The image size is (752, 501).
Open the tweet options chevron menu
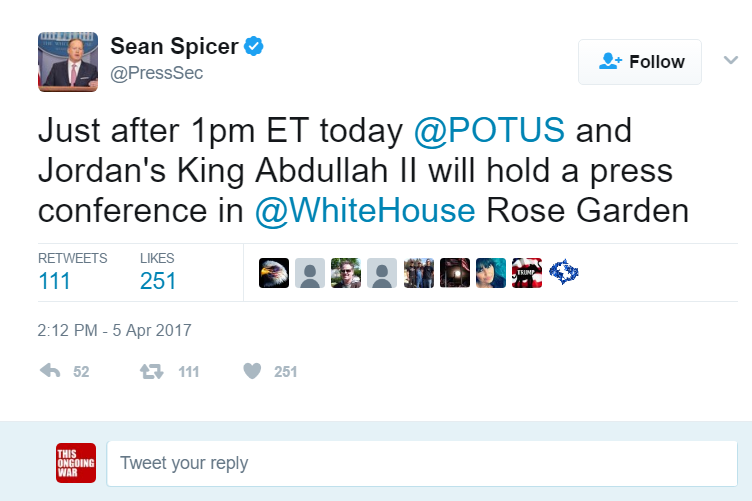tap(731, 60)
